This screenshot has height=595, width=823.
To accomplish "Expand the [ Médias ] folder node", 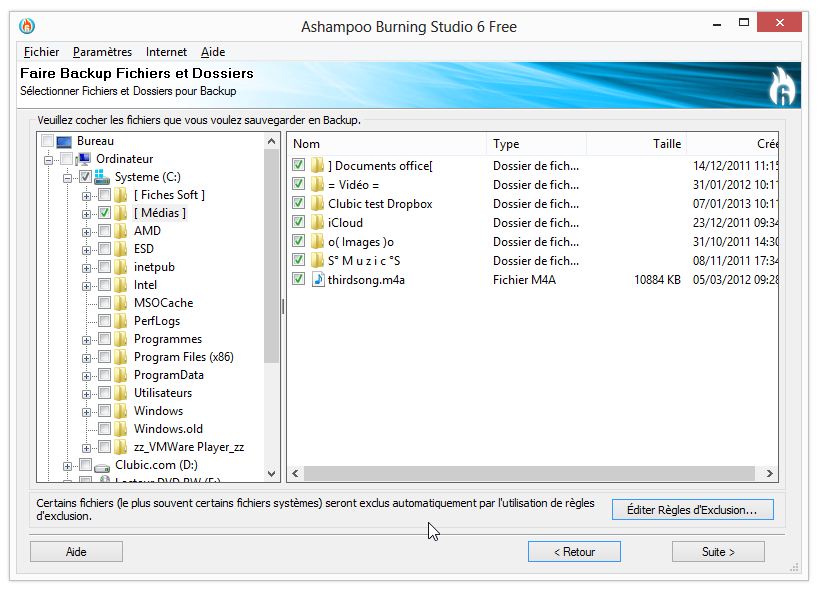I will click(86, 214).
